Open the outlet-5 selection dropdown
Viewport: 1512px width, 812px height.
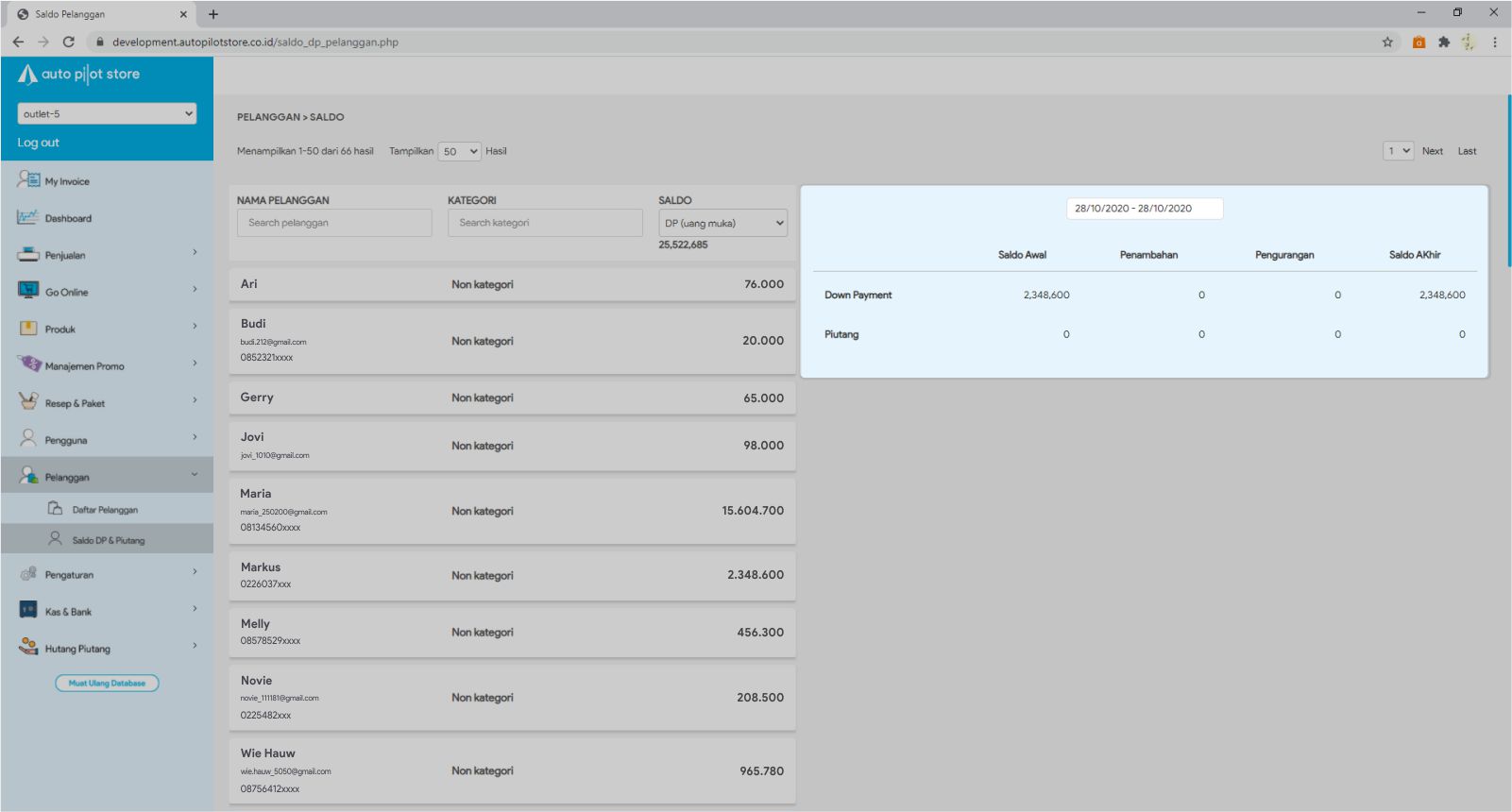tap(107, 113)
